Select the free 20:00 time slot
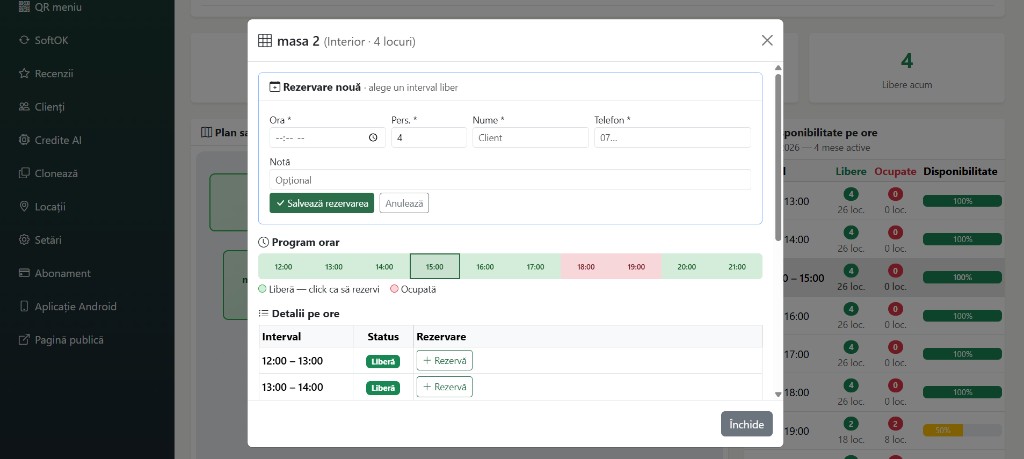The image size is (1024, 459). pyautogui.click(x=686, y=266)
